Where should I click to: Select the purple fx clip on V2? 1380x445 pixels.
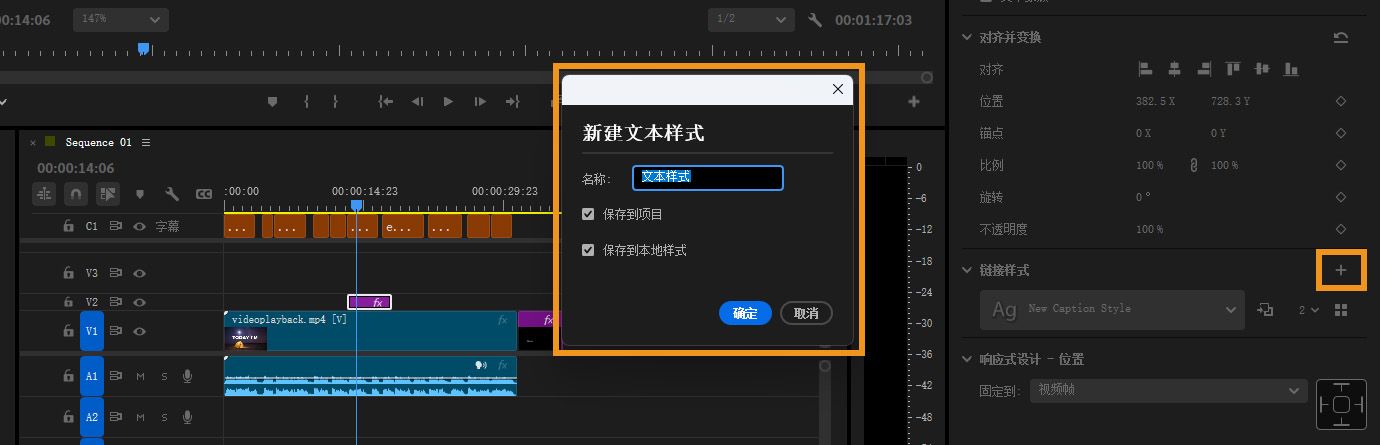pyautogui.click(x=370, y=302)
